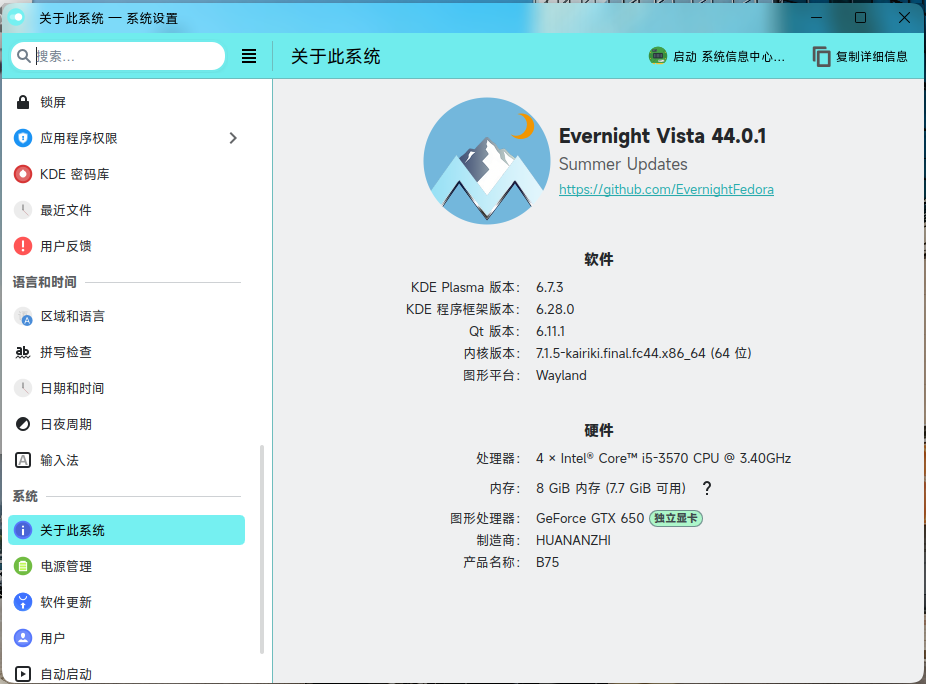This screenshot has height=684, width=926.
Task: Open 电源管理 settings
Action: point(126,566)
